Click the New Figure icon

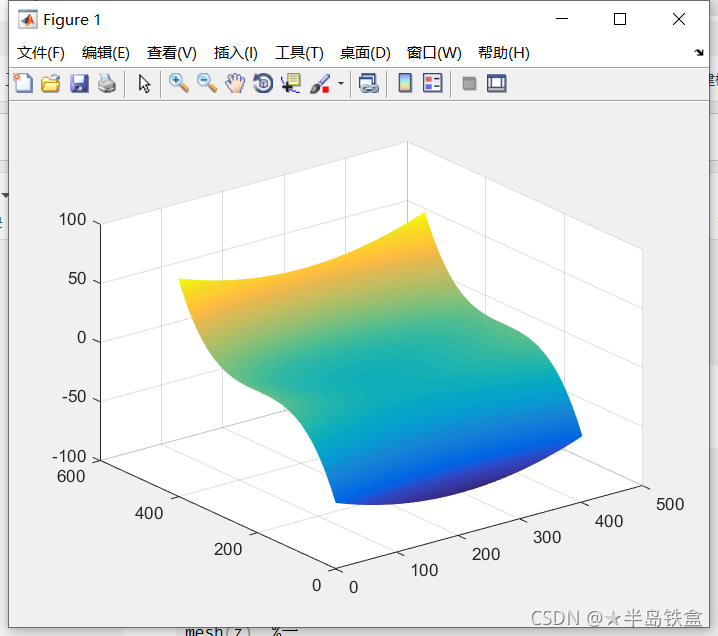click(x=22, y=84)
